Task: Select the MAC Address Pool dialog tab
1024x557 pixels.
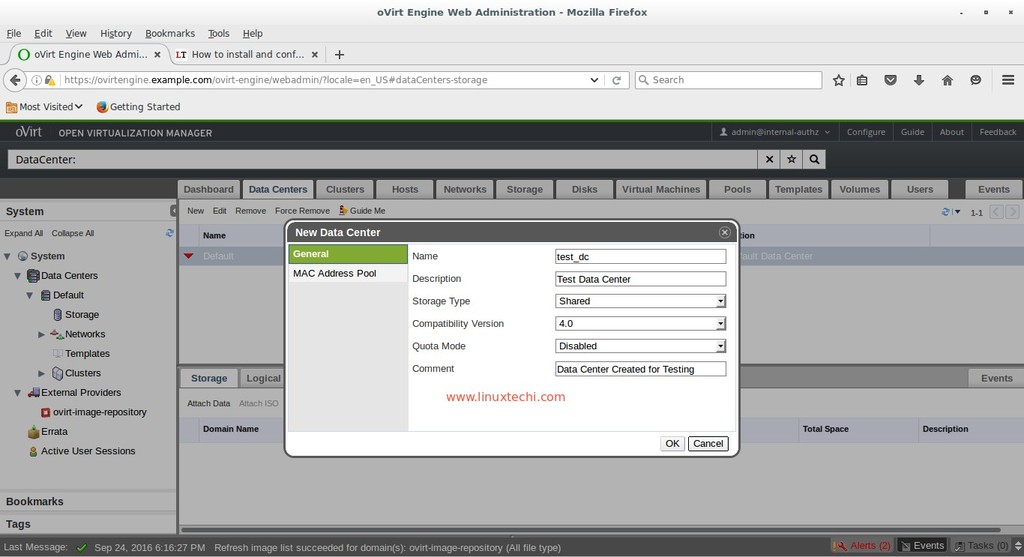Action: point(348,274)
